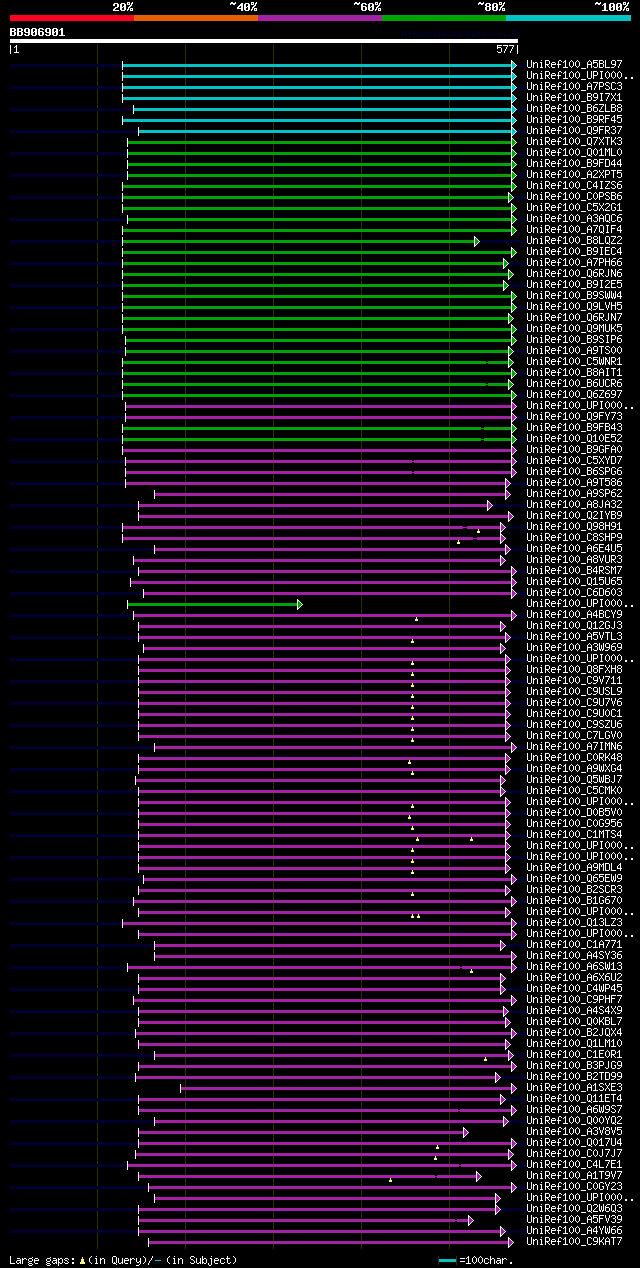Select the UniRef100_B8AIT1 label

574,373
